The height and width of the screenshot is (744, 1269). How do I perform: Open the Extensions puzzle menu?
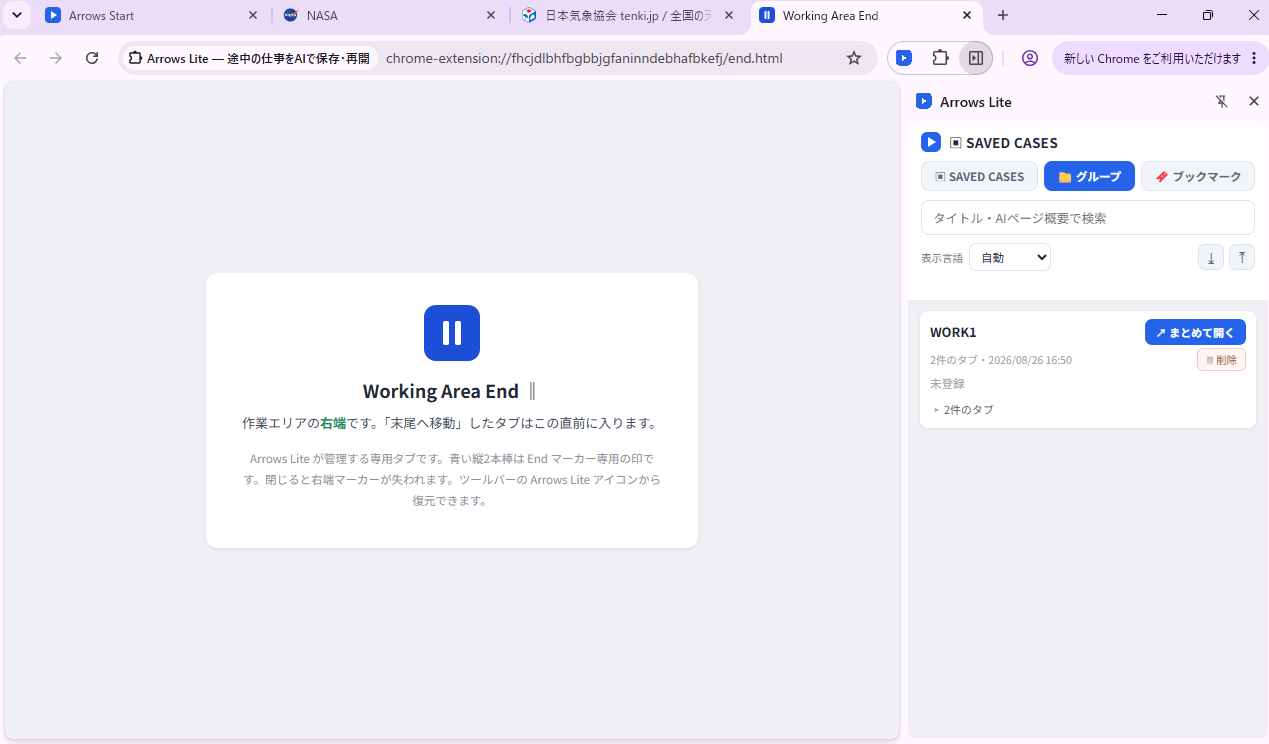click(x=940, y=58)
